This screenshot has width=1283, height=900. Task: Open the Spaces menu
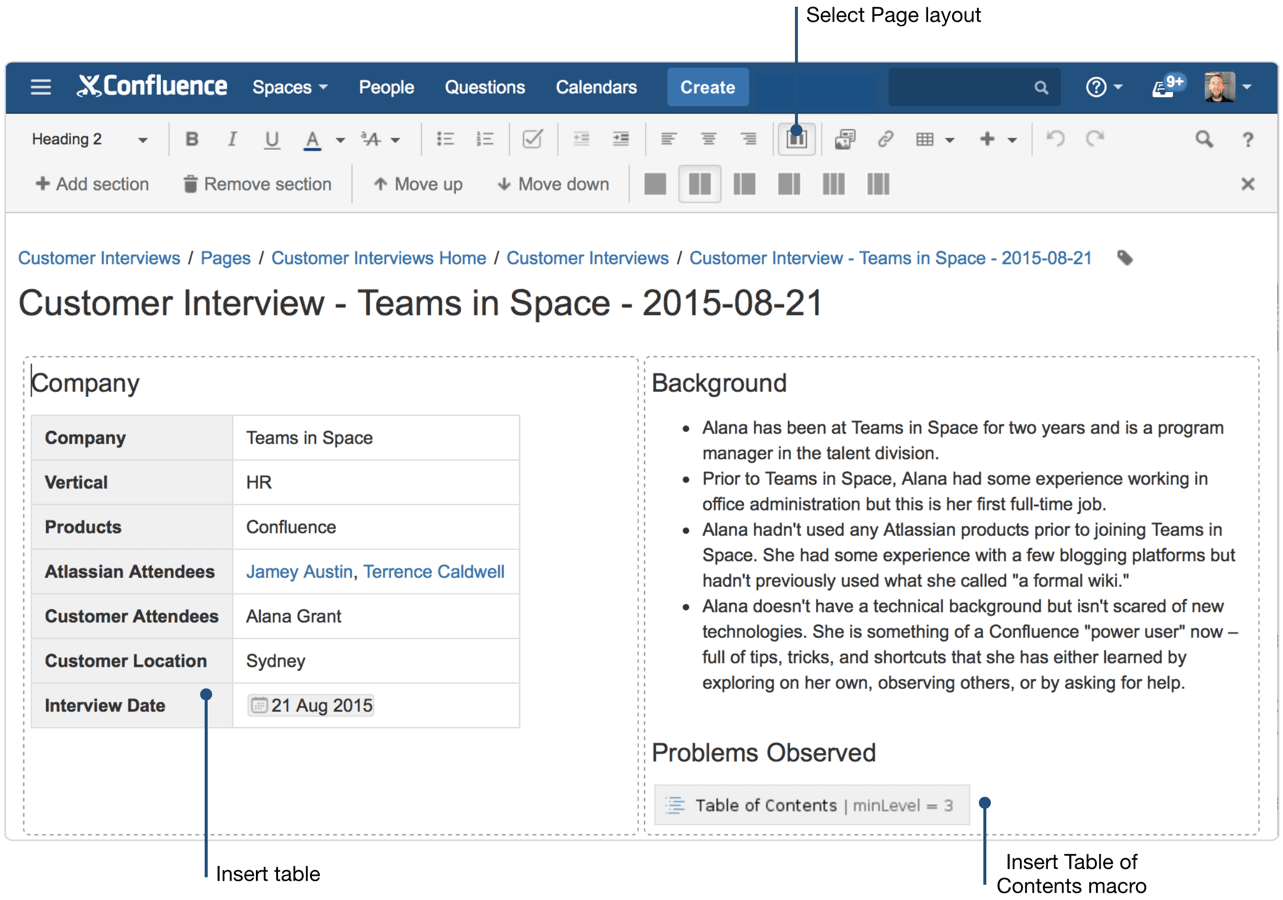click(290, 87)
